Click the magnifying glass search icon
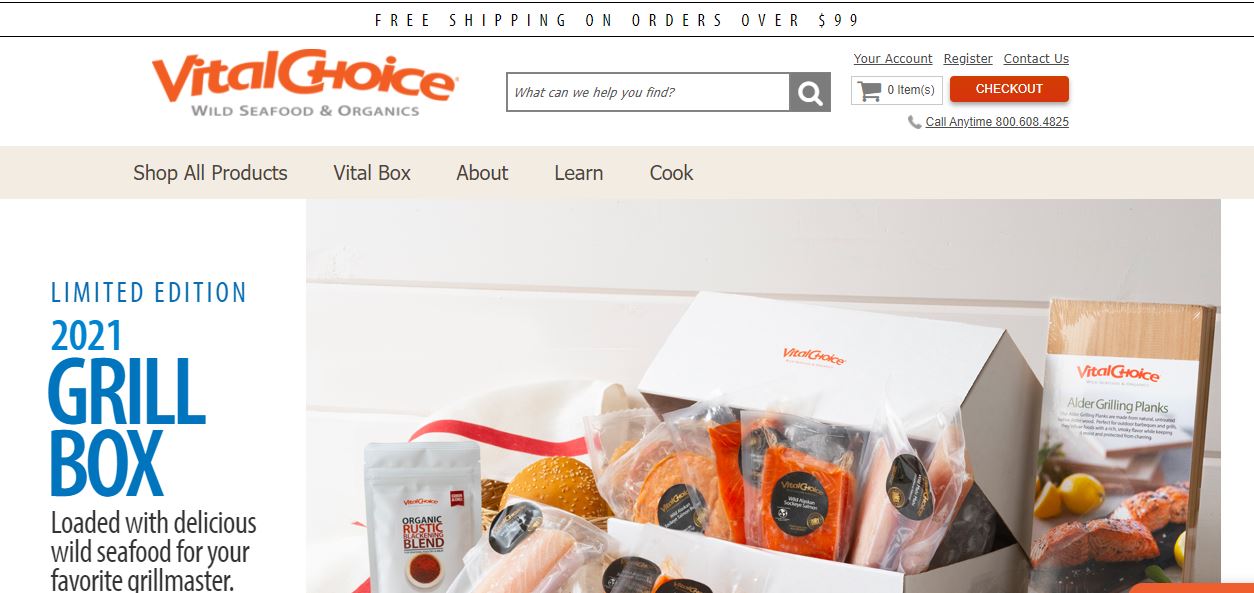This screenshot has width=1254, height=593. [x=810, y=92]
